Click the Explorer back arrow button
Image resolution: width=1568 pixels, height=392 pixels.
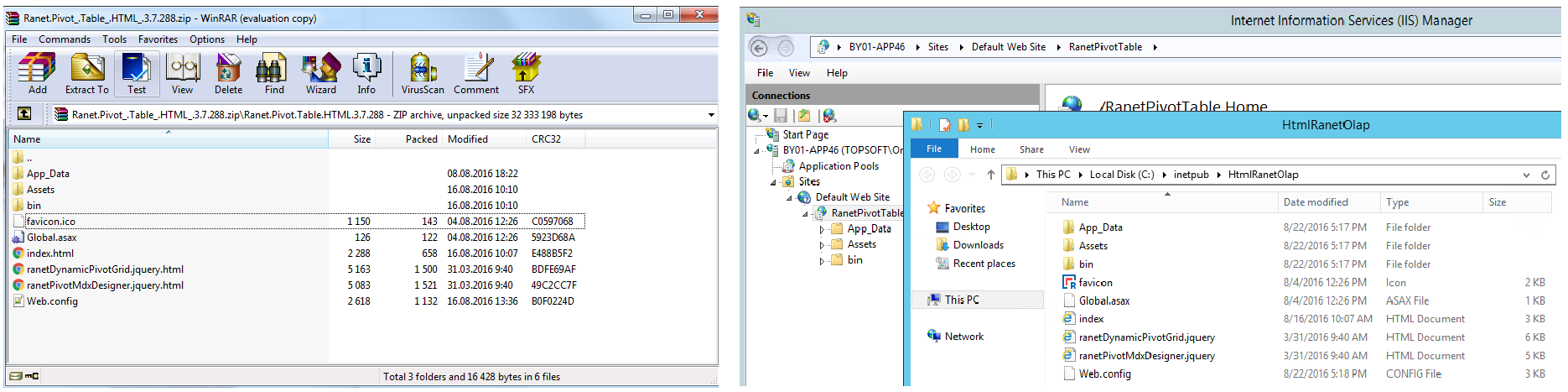point(927,175)
